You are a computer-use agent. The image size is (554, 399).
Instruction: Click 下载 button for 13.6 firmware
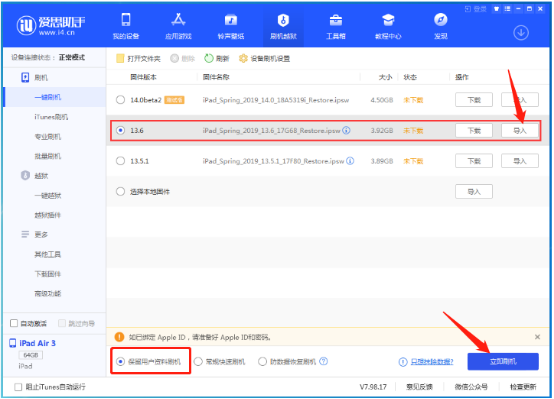(474, 131)
